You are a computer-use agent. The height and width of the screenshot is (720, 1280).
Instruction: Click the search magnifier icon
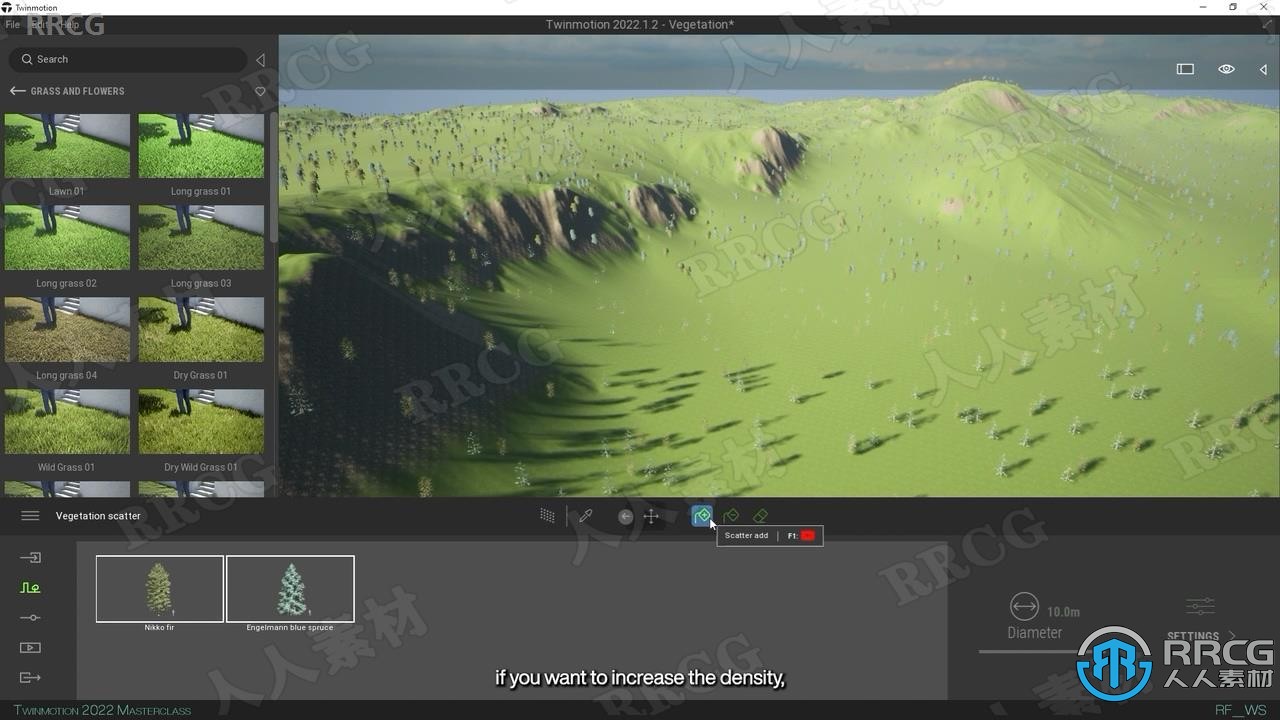(x=26, y=60)
